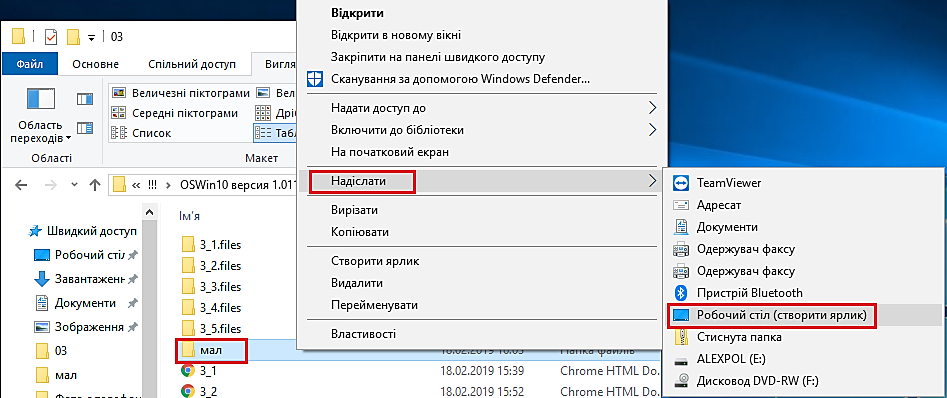
Task: Click the Стиснута папка zip icon
Action: (x=681, y=337)
